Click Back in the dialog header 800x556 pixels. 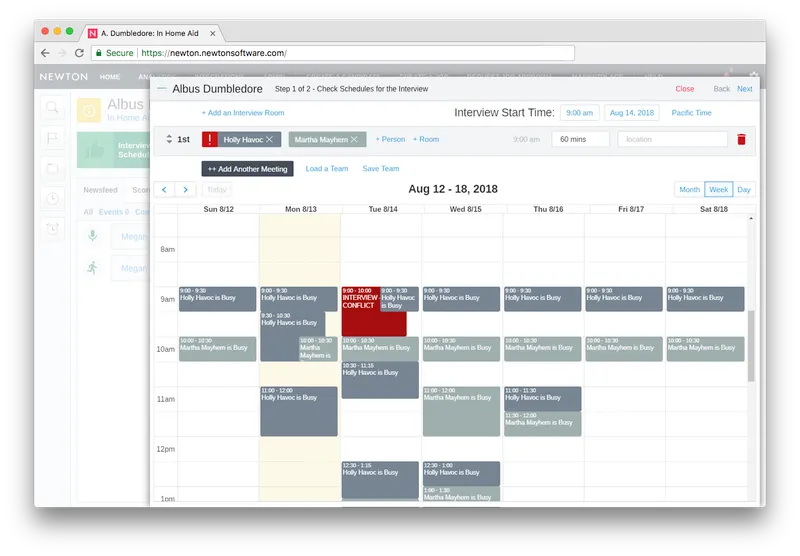click(721, 89)
